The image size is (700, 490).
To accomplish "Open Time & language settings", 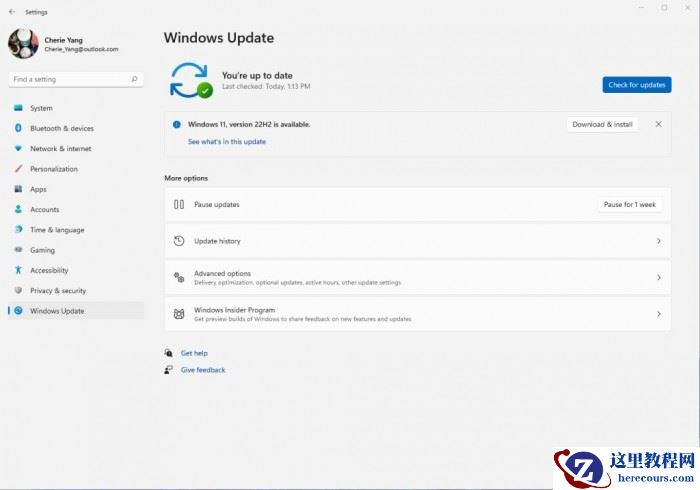I will 76,230.
